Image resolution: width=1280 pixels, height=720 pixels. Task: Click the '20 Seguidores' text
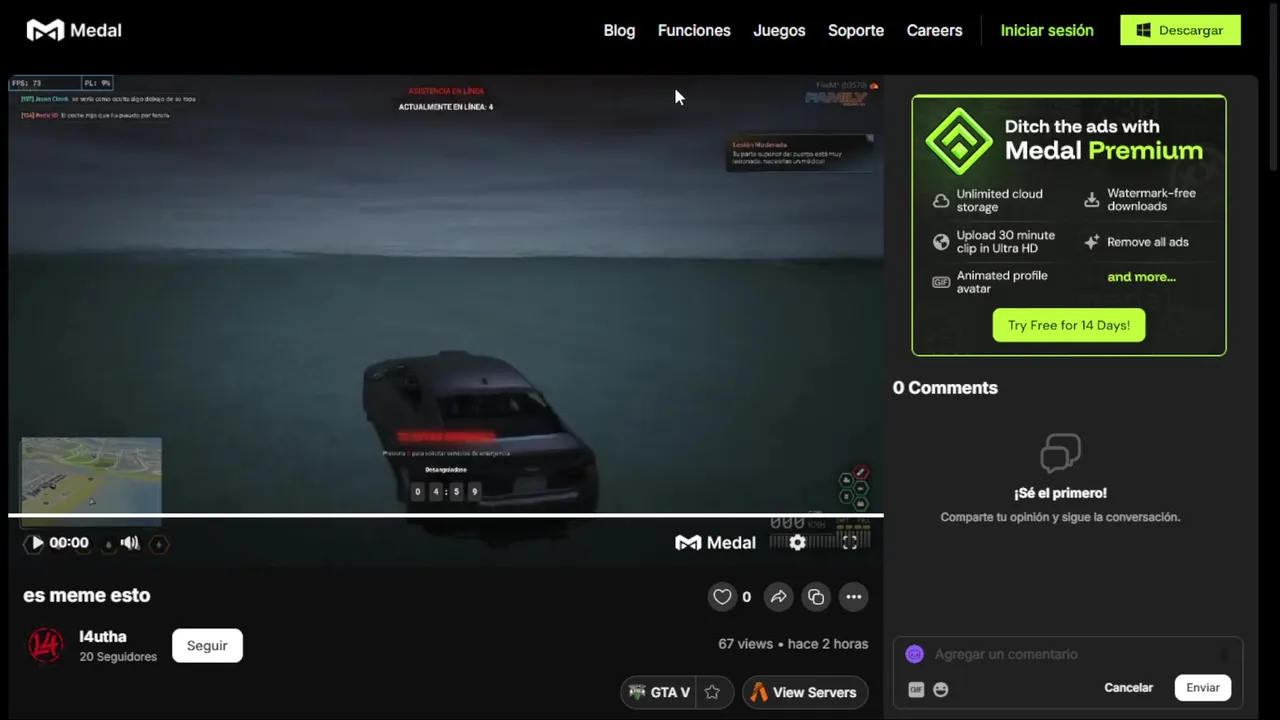[x=118, y=657]
